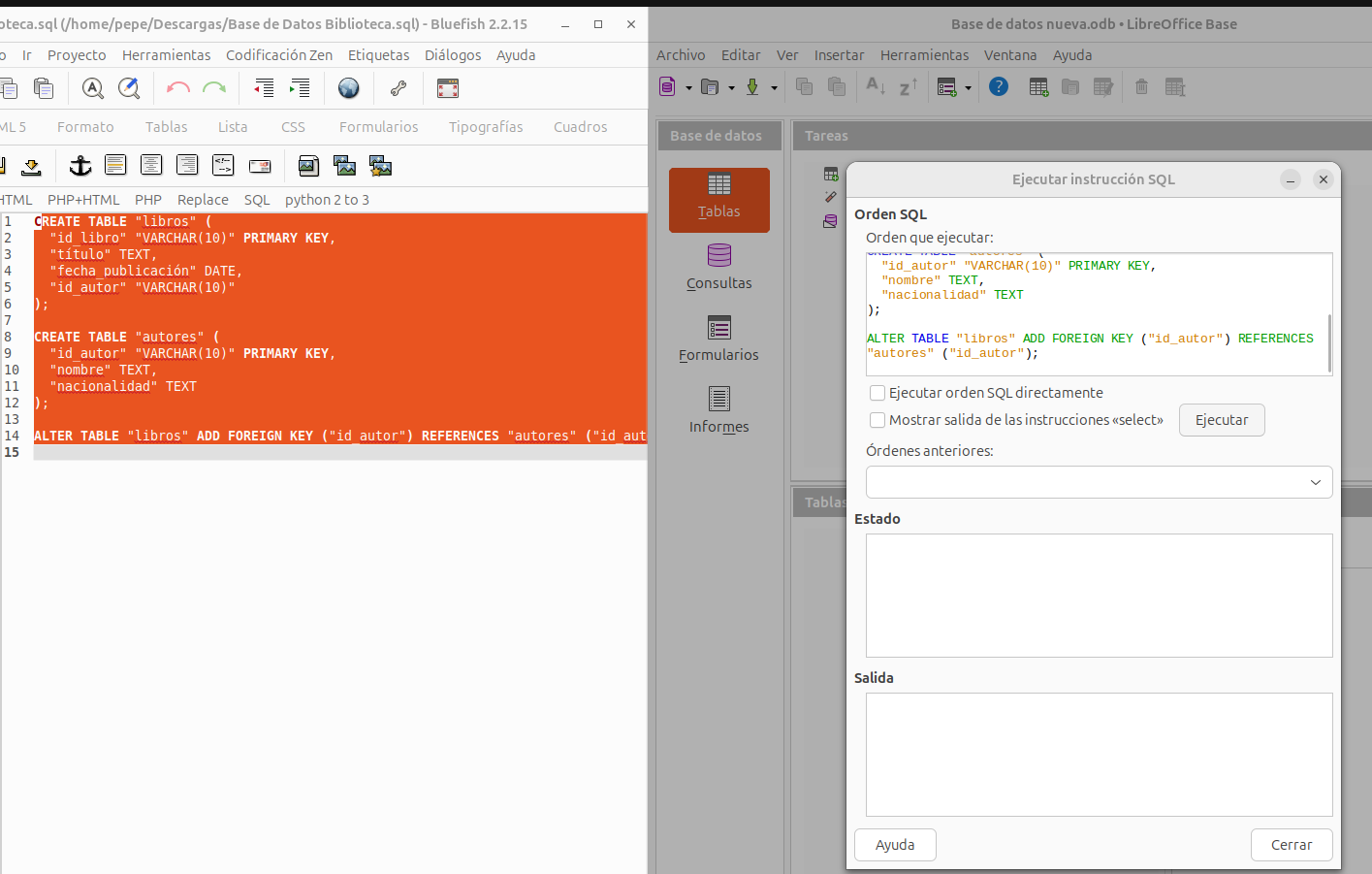The width and height of the screenshot is (1372, 874).
Task: Switch to the SQL tab in Bluefish
Action: click(257, 200)
